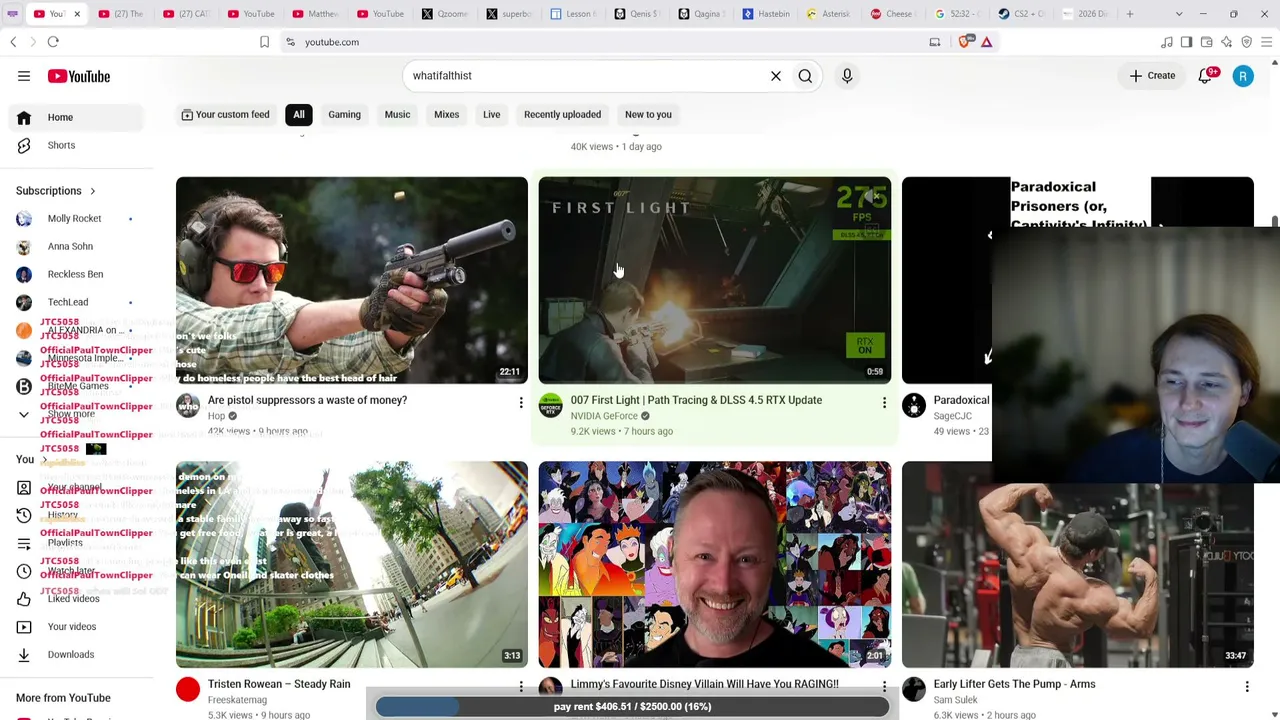Select the Live filter chip

tap(491, 114)
